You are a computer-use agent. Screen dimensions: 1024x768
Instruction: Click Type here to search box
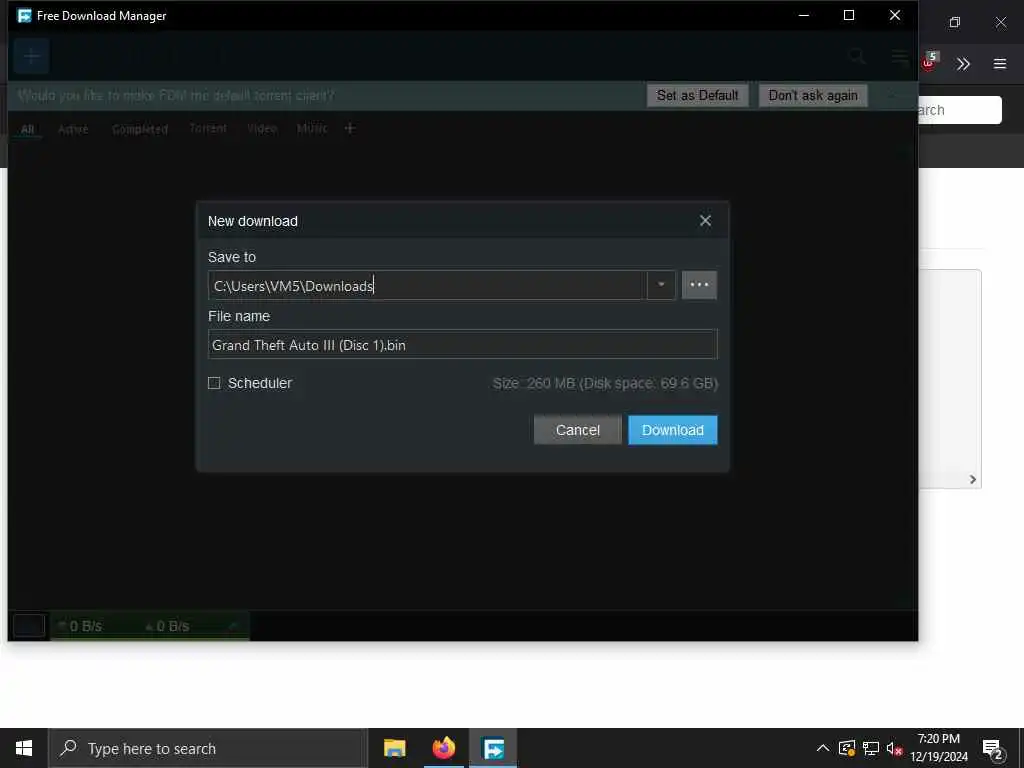[x=208, y=748]
